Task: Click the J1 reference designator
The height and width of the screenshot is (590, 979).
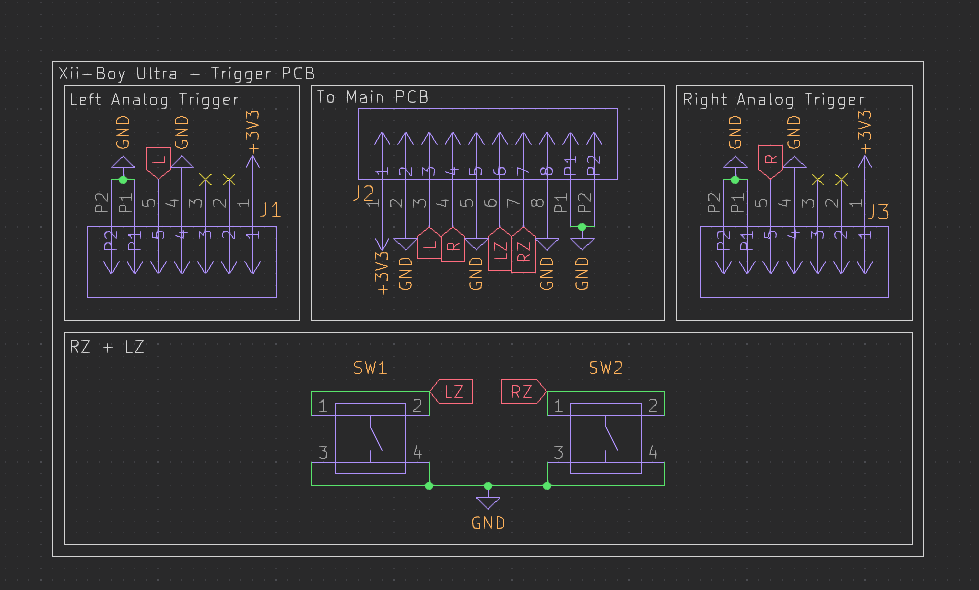Action: 270,210
